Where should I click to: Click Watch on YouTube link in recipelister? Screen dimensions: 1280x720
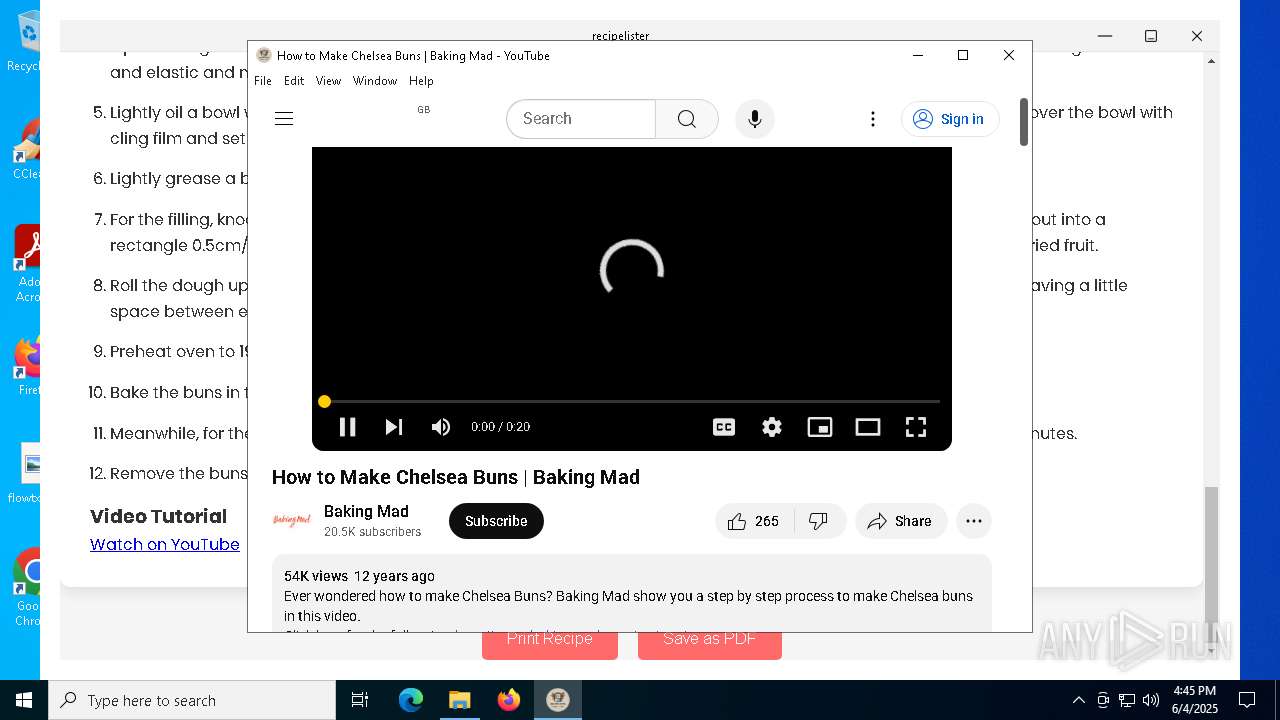point(165,544)
